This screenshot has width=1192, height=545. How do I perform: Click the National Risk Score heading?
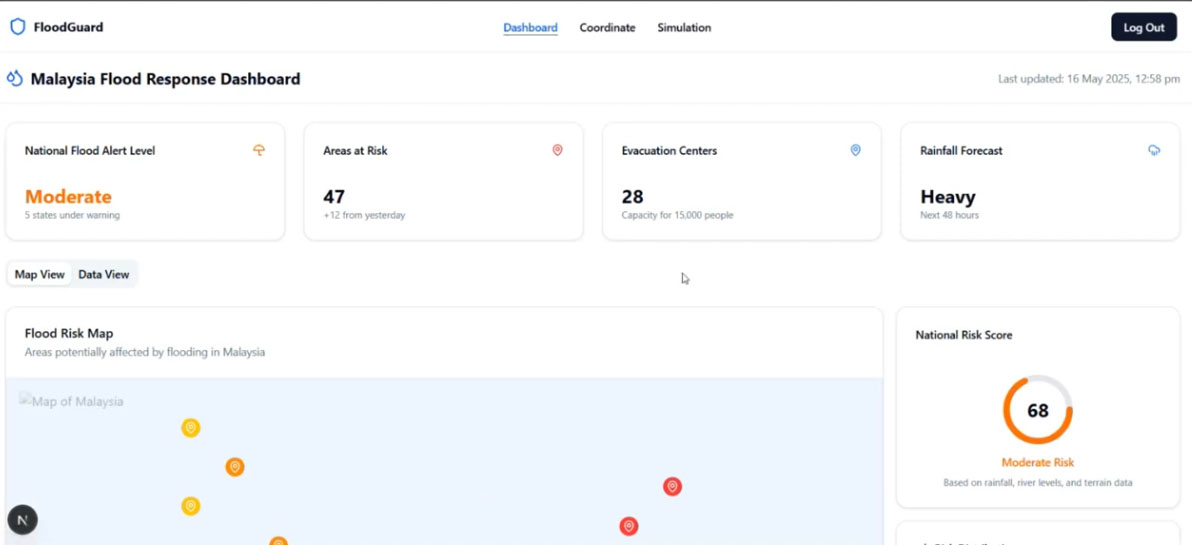[963, 334]
